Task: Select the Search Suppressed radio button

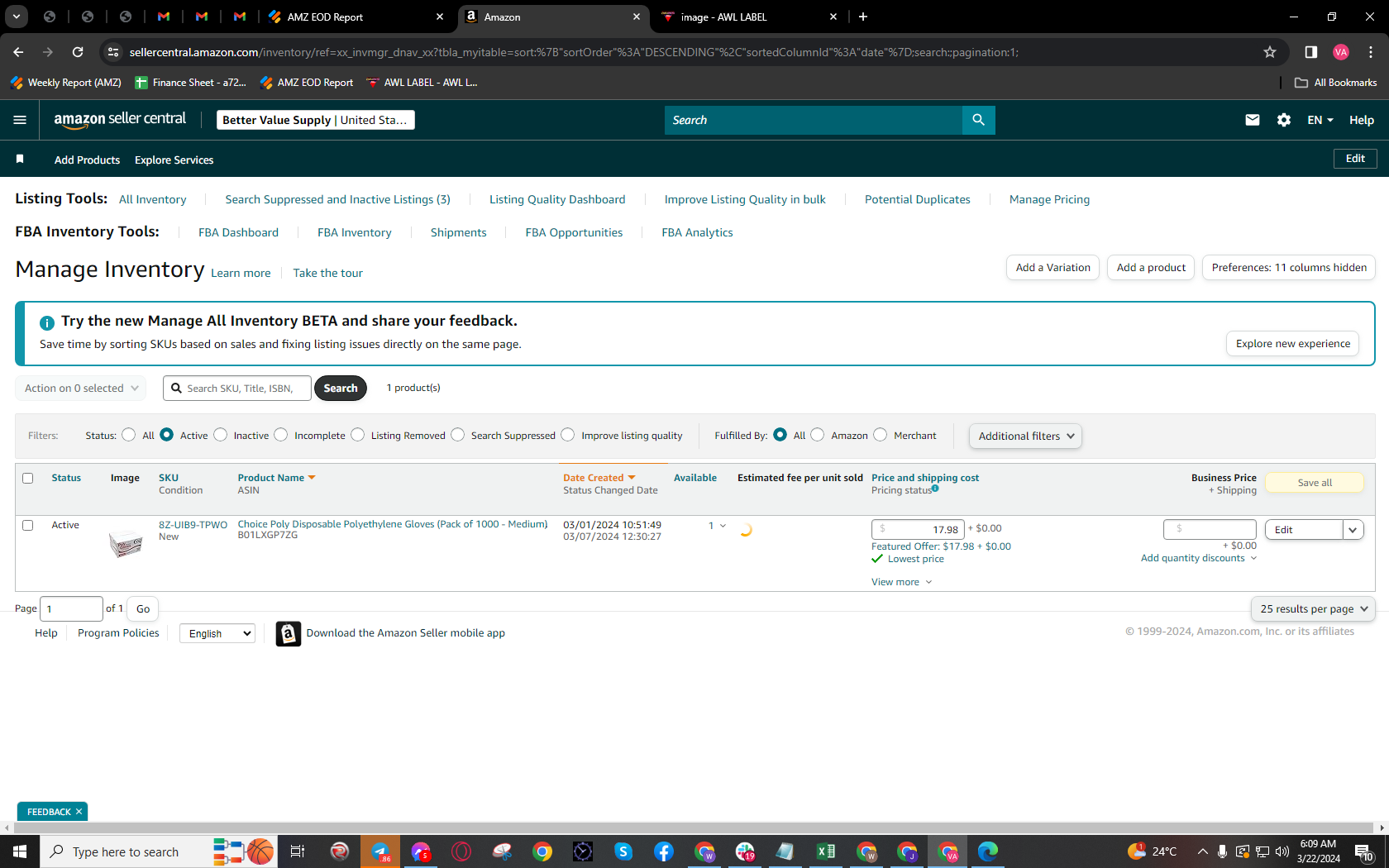Action: pyautogui.click(x=458, y=435)
